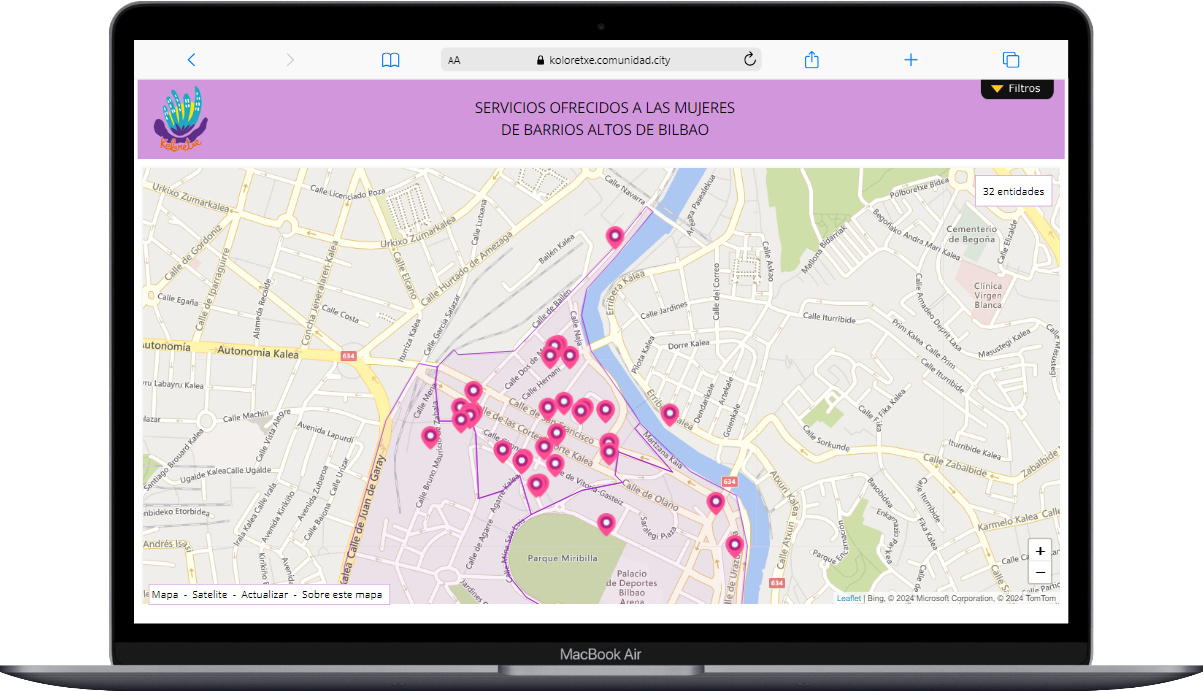Open Sobre este mapa
This screenshot has height=691, width=1203.
(342, 595)
